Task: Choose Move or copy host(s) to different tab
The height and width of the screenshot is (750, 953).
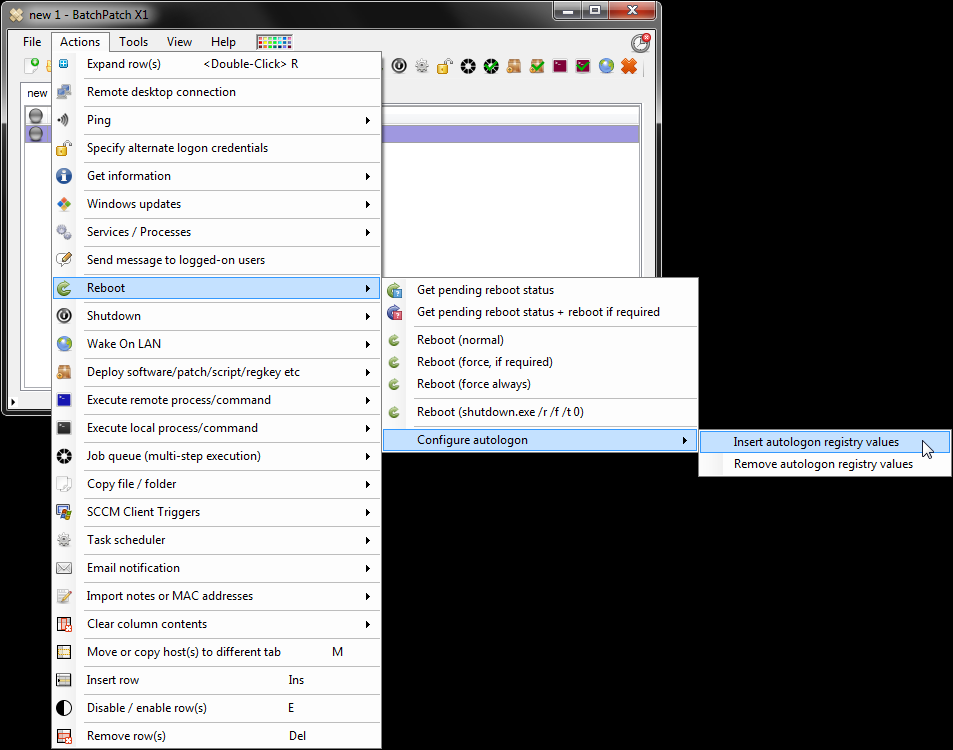Action: (216, 652)
